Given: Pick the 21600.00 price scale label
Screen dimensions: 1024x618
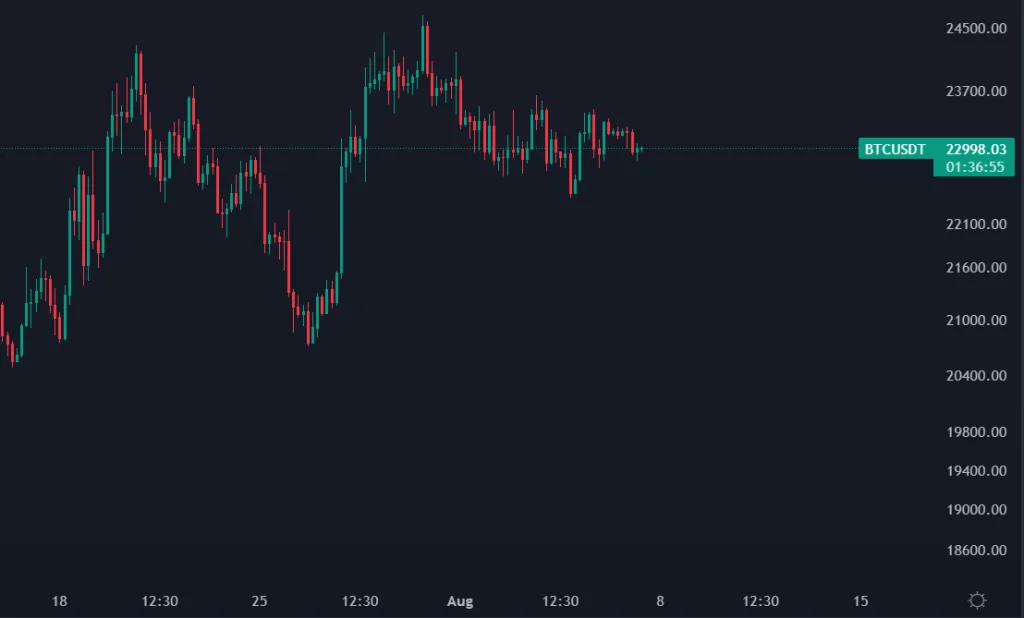Looking at the screenshot, I should (975, 268).
